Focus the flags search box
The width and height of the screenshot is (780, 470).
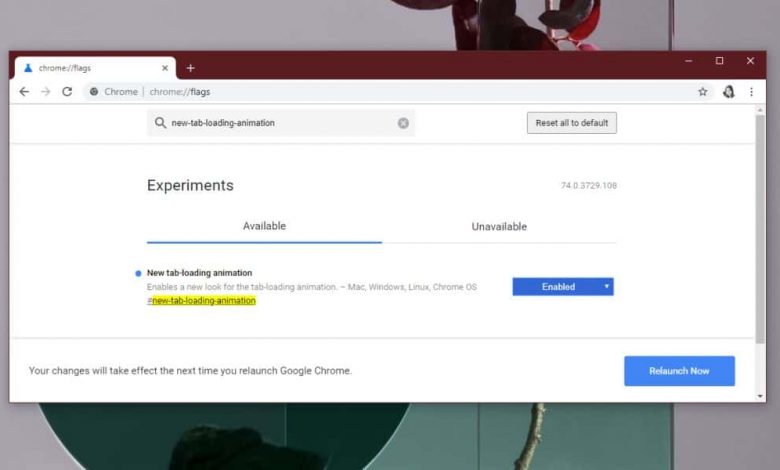[281, 123]
